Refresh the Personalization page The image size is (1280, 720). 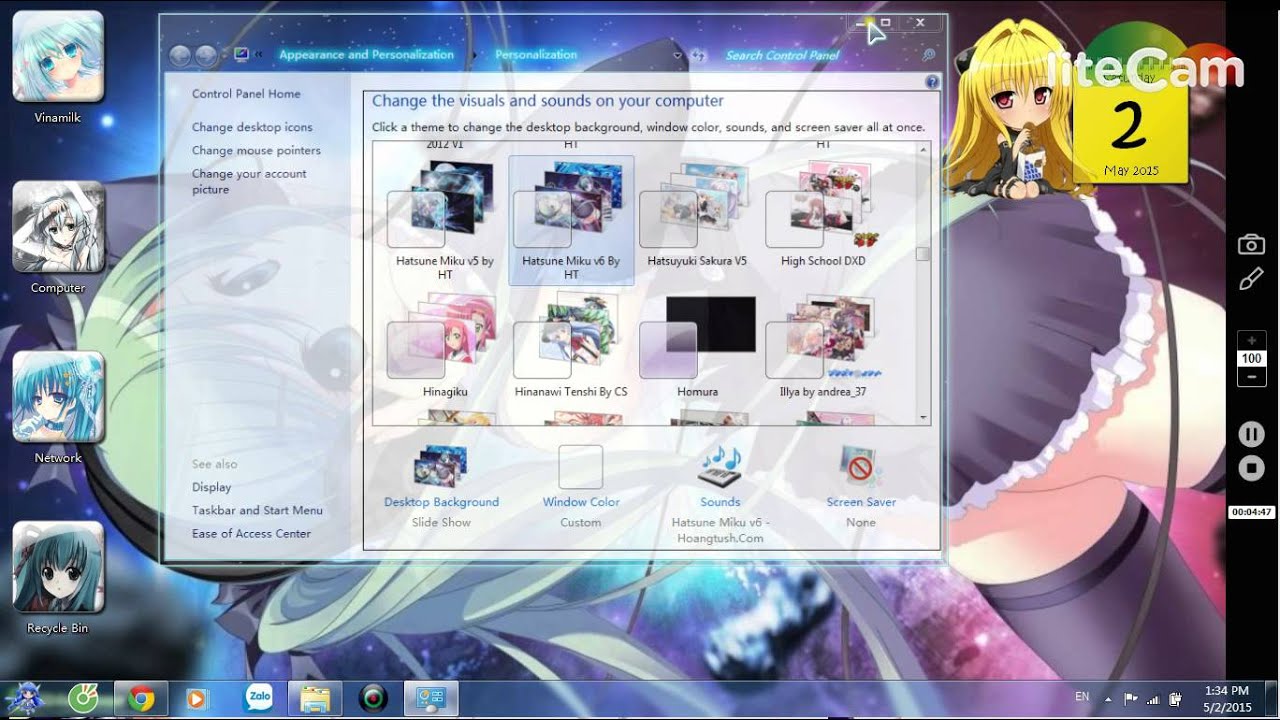pos(699,56)
